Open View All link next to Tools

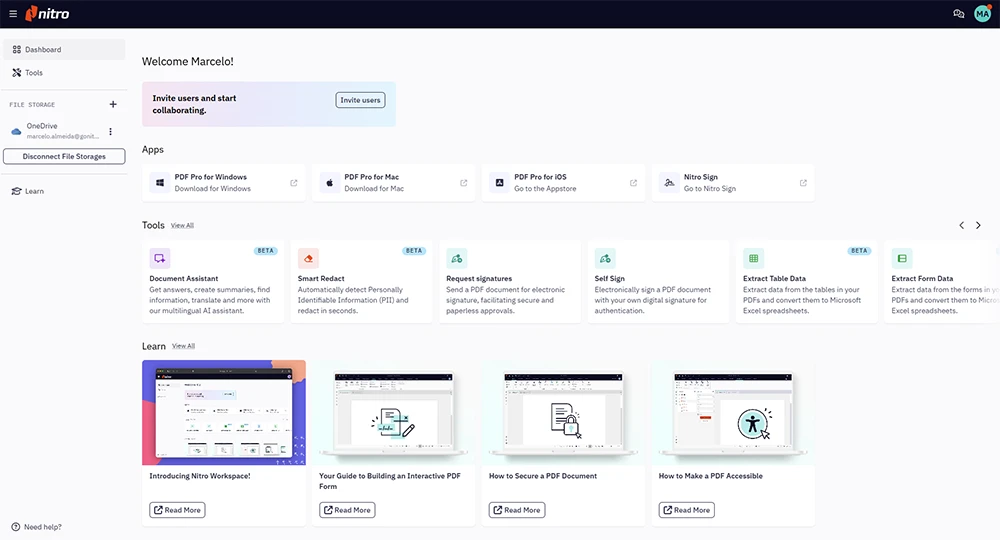[182, 226]
